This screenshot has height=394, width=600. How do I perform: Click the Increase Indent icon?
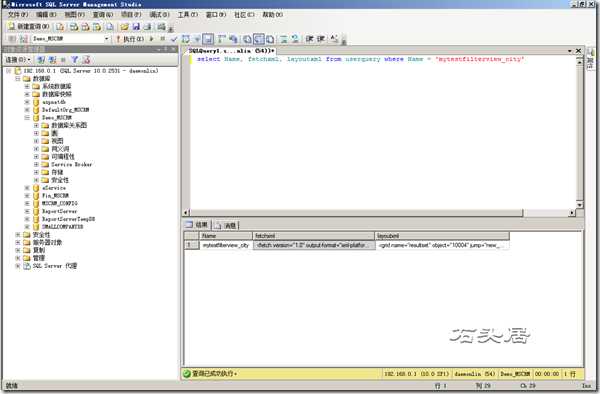tap(321, 39)
